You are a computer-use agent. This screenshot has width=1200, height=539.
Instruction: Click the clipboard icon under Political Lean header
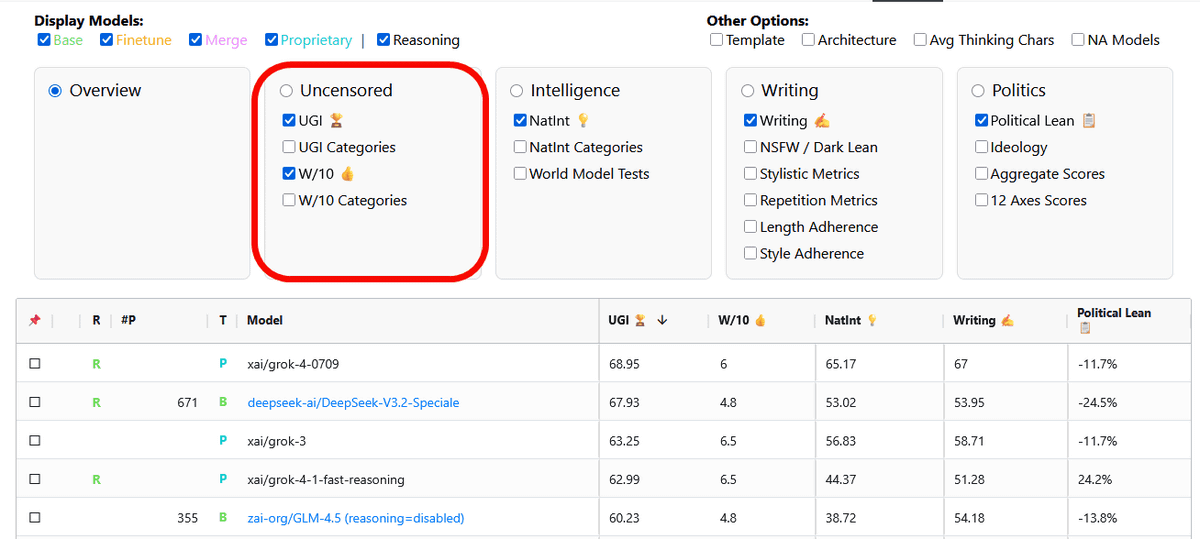point(1085,328)
